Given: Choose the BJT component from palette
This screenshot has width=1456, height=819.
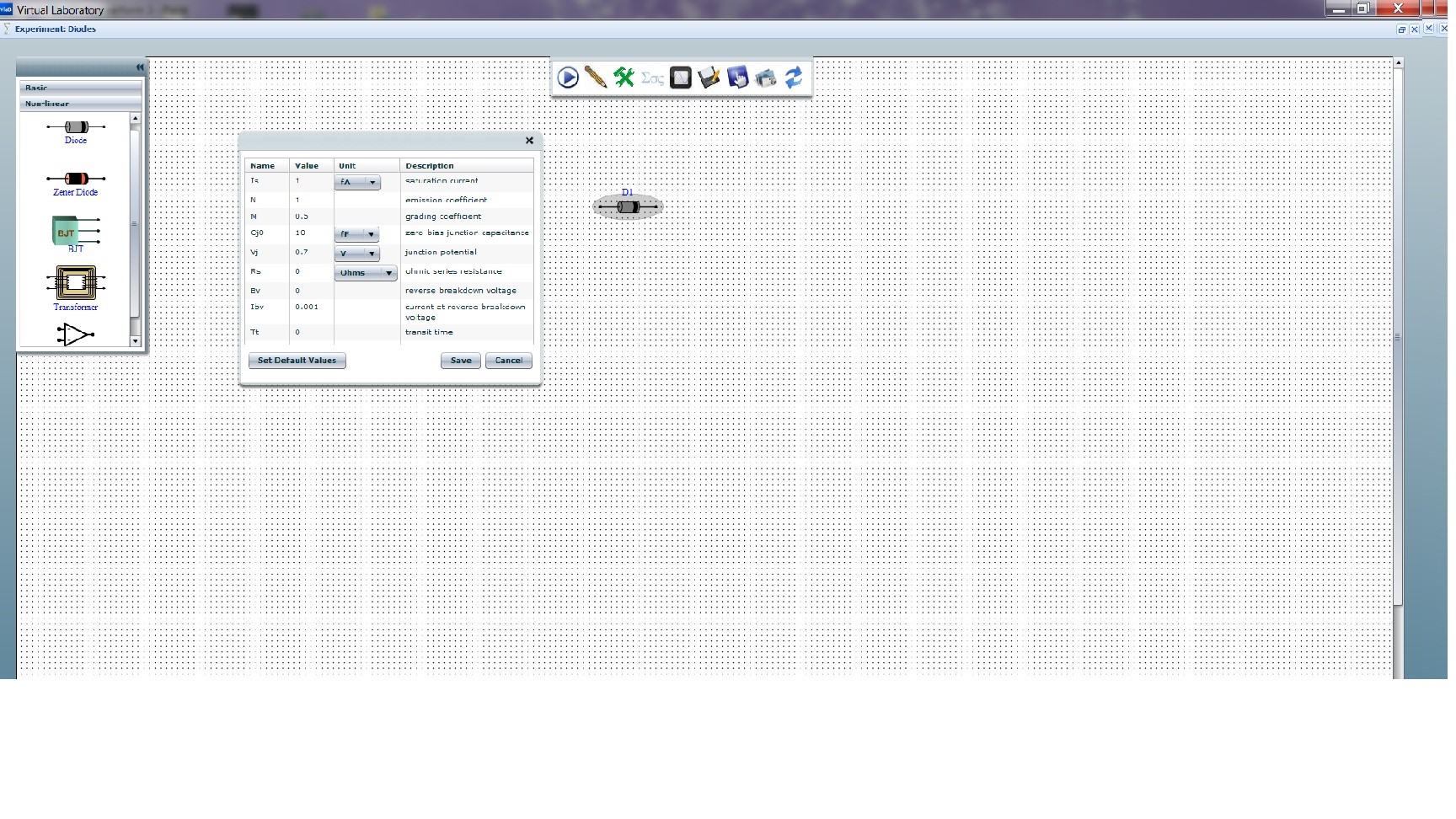Looking at the screenshot, I should point(76,232).
